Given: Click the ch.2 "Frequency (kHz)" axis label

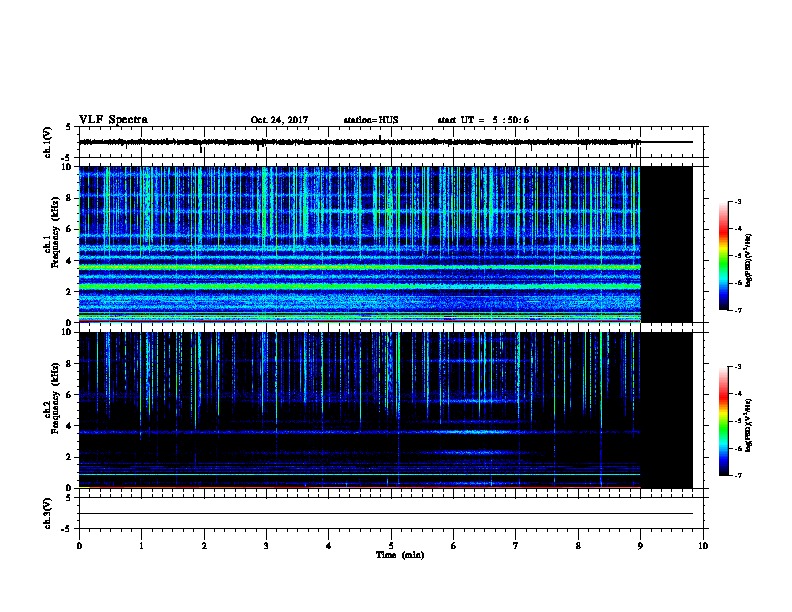Looking at the screenshot, I should [55, 398].
